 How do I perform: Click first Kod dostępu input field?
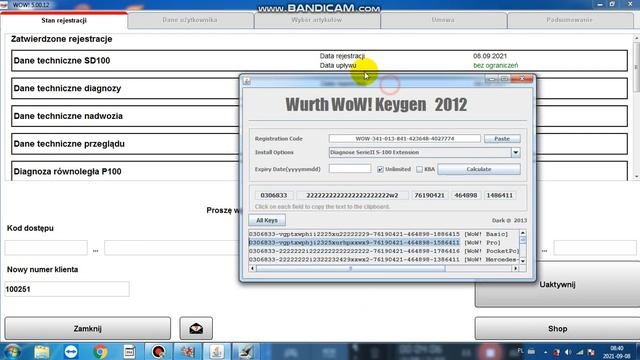coord(46,248)
